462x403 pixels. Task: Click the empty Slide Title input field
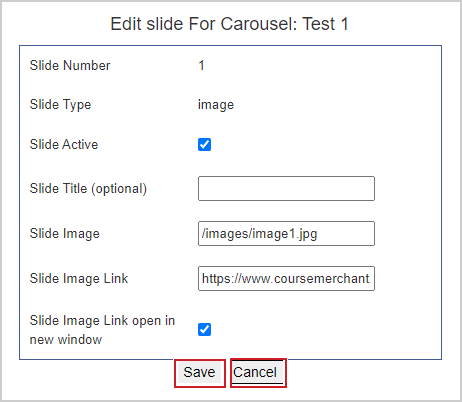[286, 189]
